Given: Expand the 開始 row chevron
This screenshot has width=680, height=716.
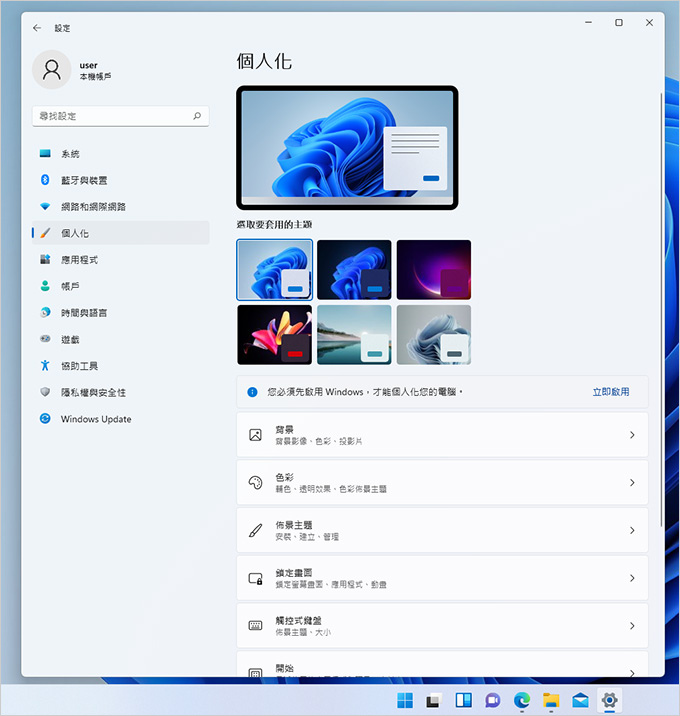Looking at the screenshot, I should pyautogui.click(x=632, y=673).
